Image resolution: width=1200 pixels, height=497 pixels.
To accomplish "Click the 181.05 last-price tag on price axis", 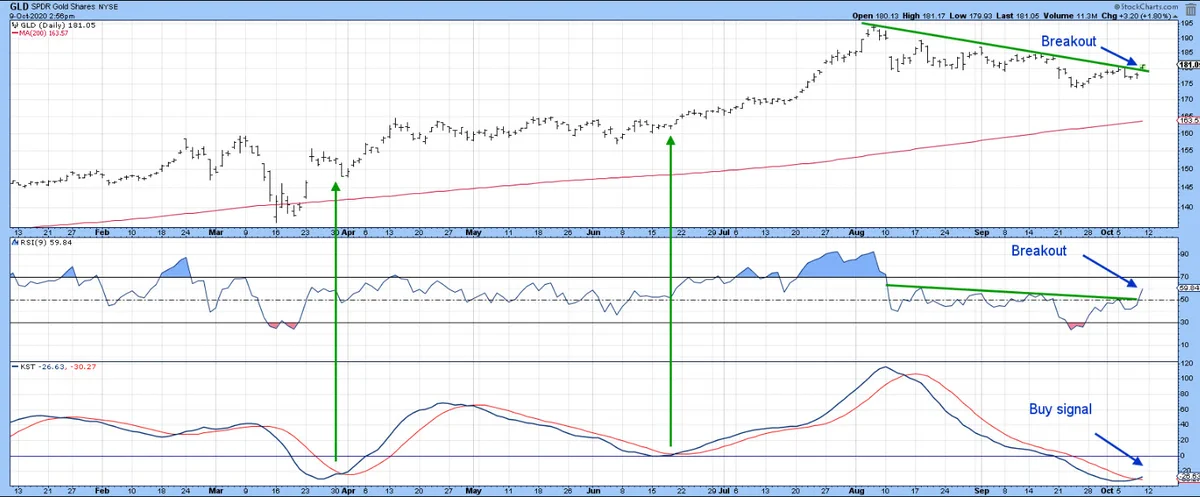I will (x=1189, y=64).
